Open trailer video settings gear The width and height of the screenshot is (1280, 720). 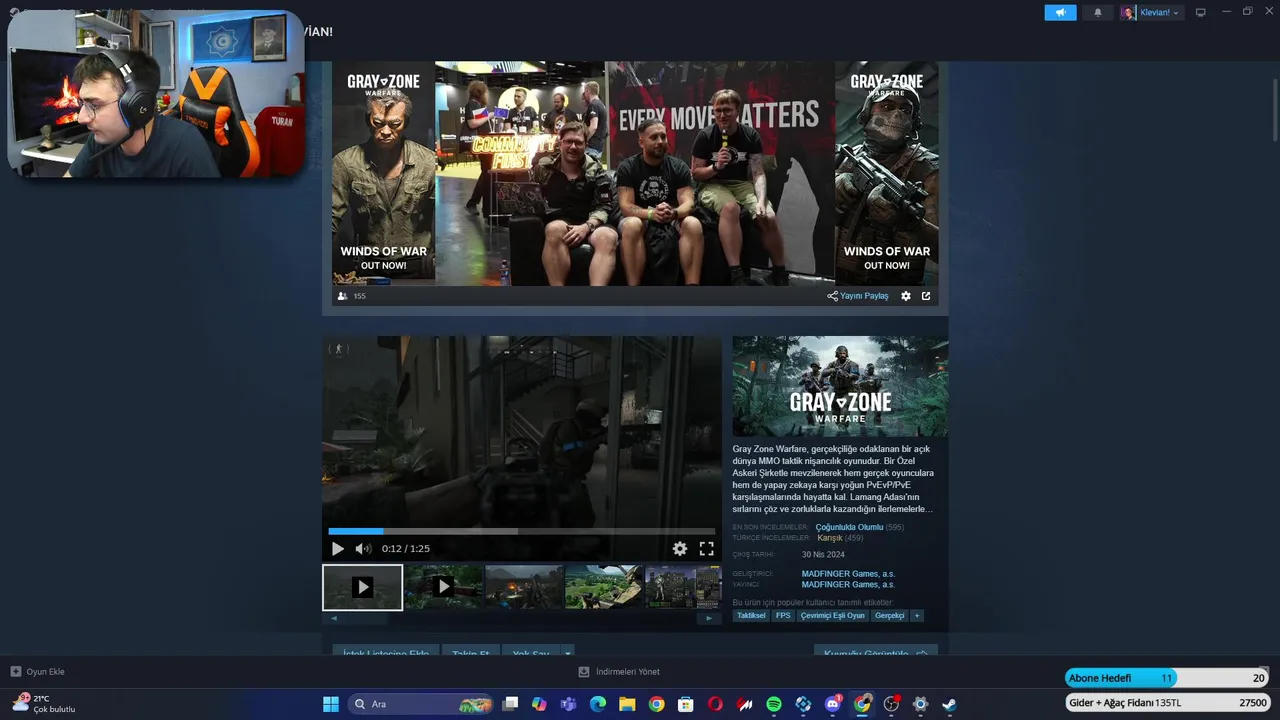pyautogui.click(x=680, y=549)
